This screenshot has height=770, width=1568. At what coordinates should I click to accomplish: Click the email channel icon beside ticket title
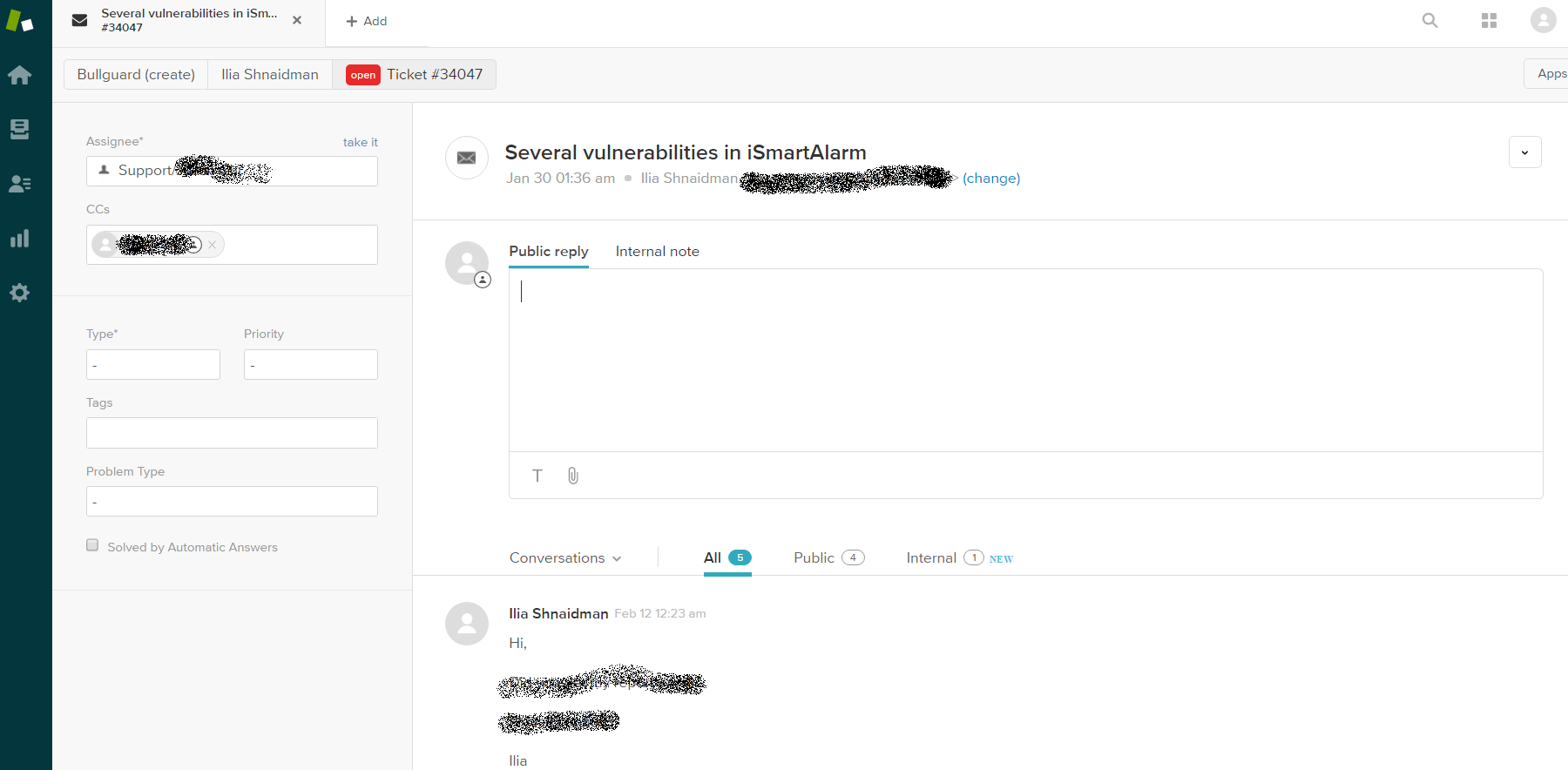467,158
